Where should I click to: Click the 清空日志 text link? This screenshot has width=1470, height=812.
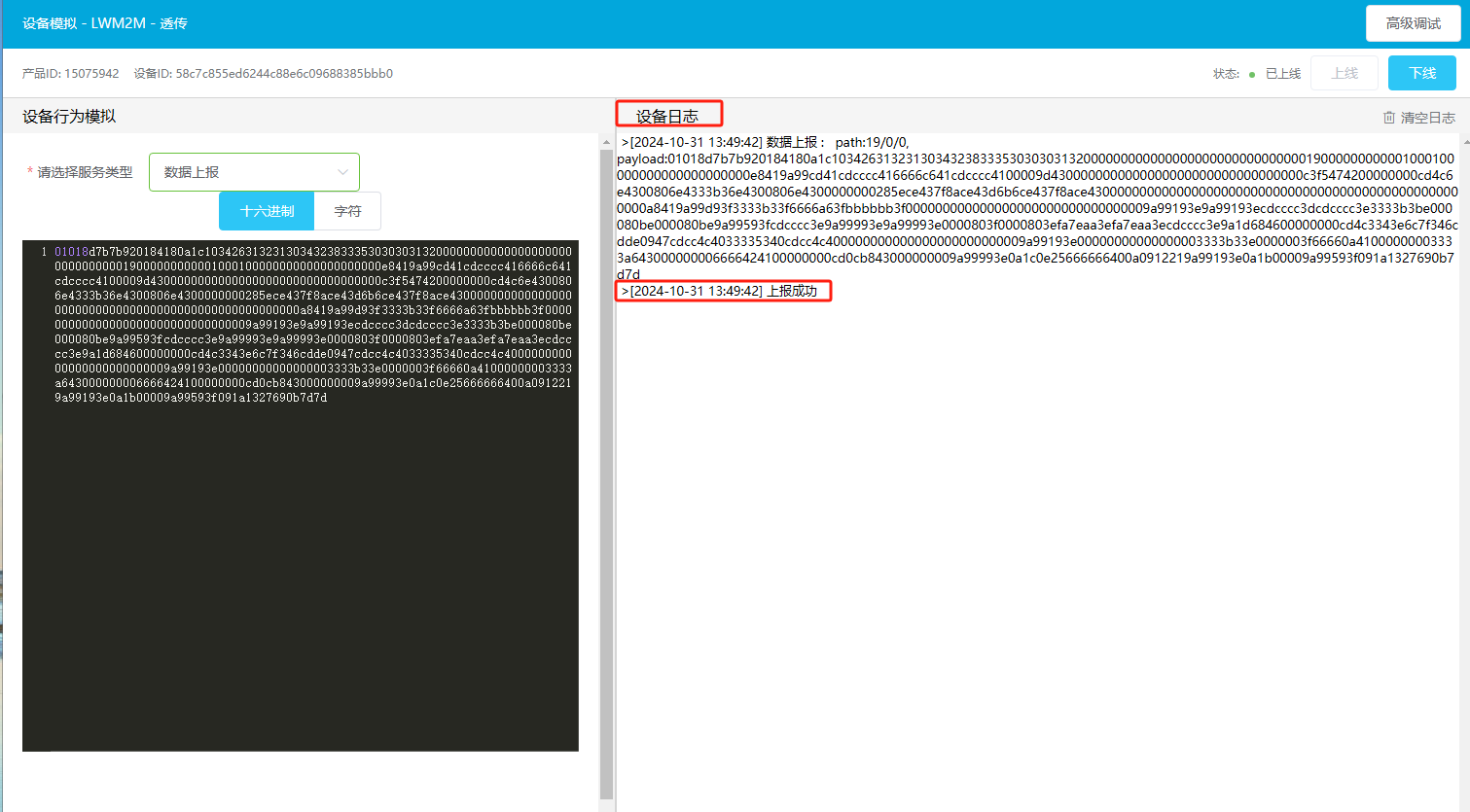[1427, 118]
